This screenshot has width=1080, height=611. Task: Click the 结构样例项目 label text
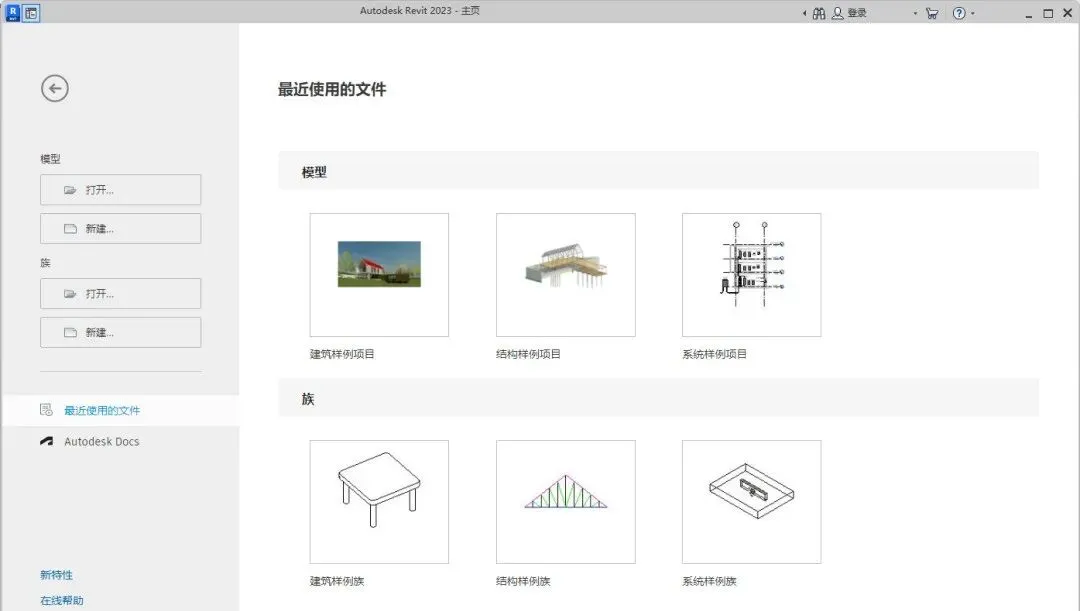528,354
